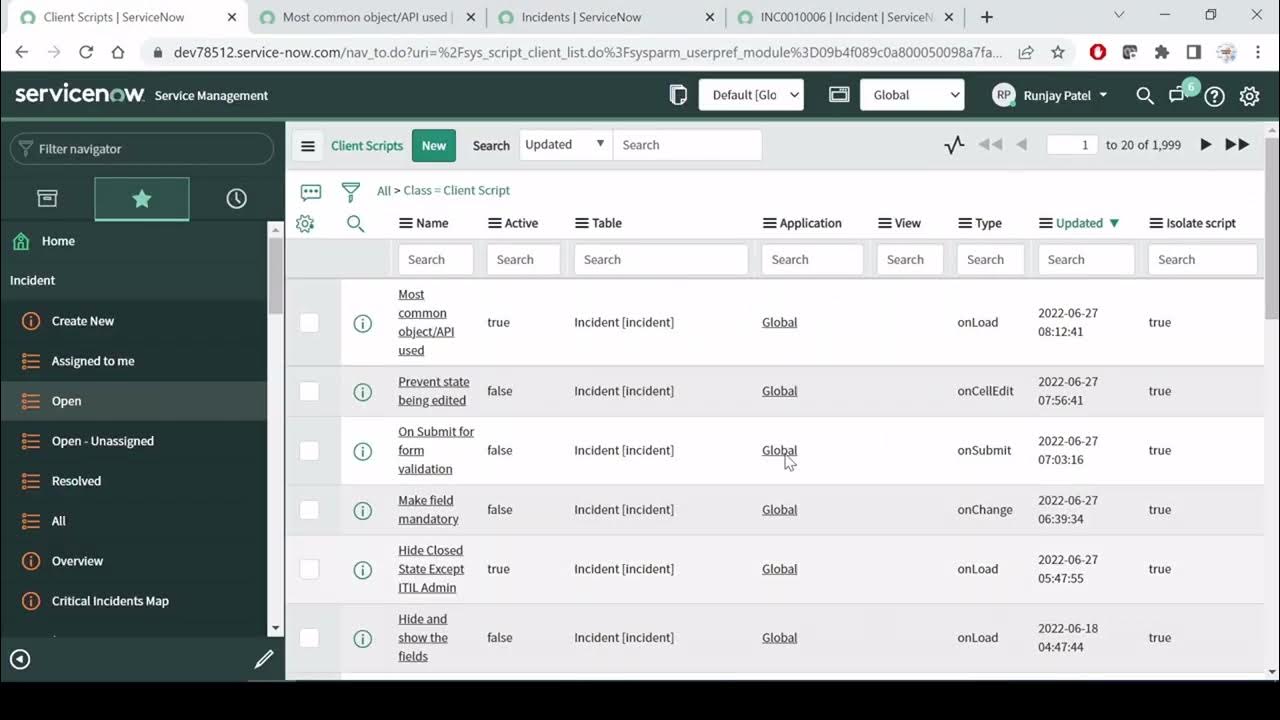The width and height of the screenshot is (1280, 720).
Task: Open Open - Unassigned module
Action: coord(103,441)
